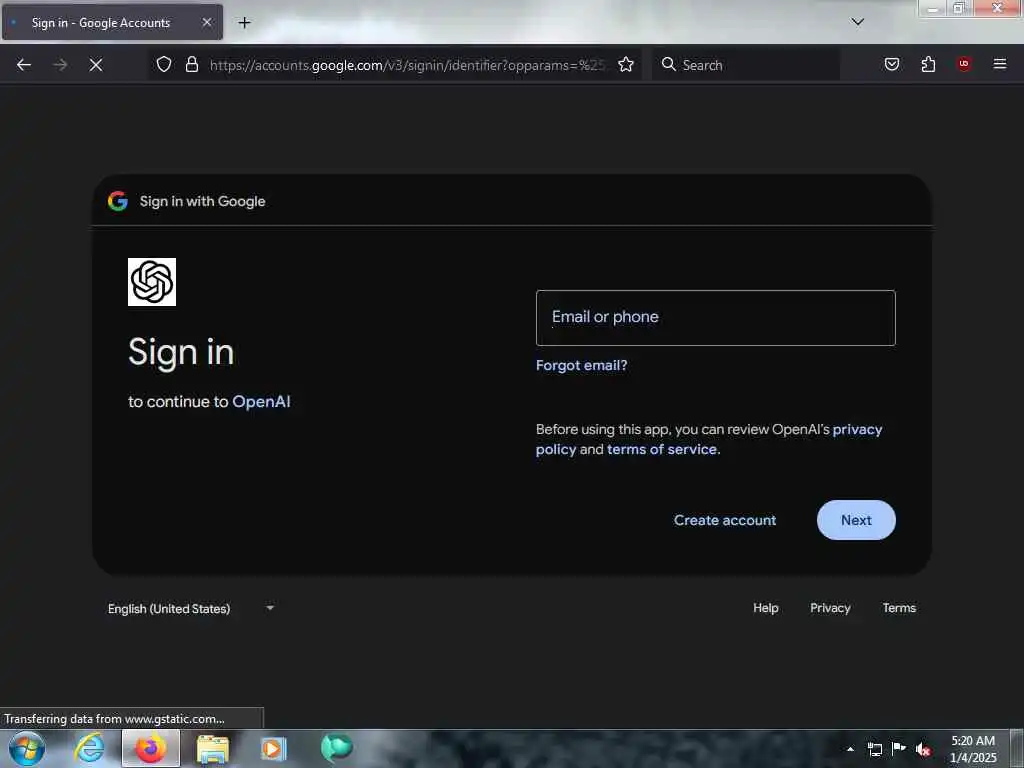Click the OpenAI logo image
1024x768 pixels.
pyautogui.click(x=152, y=281)
